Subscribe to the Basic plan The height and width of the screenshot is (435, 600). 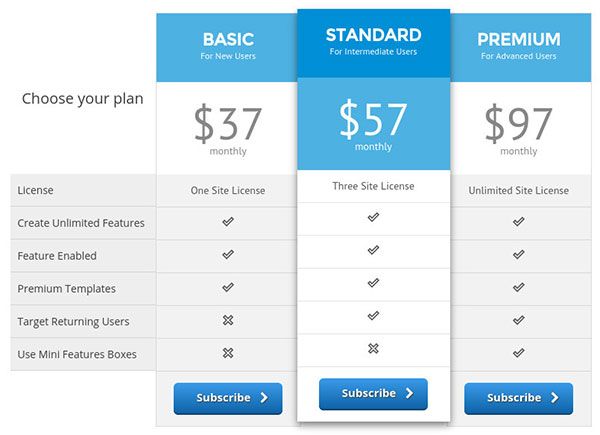pos(228,398)
